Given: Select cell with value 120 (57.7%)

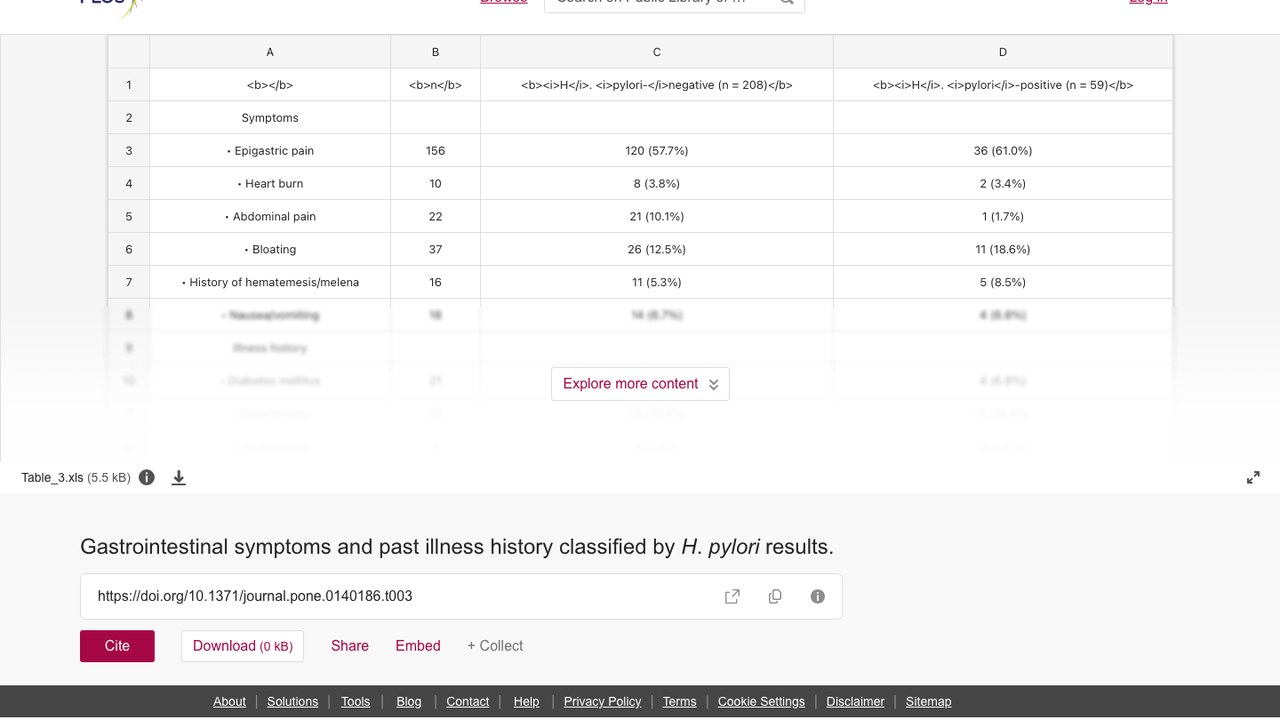Looking at the screenshot, I should [657, 151].
